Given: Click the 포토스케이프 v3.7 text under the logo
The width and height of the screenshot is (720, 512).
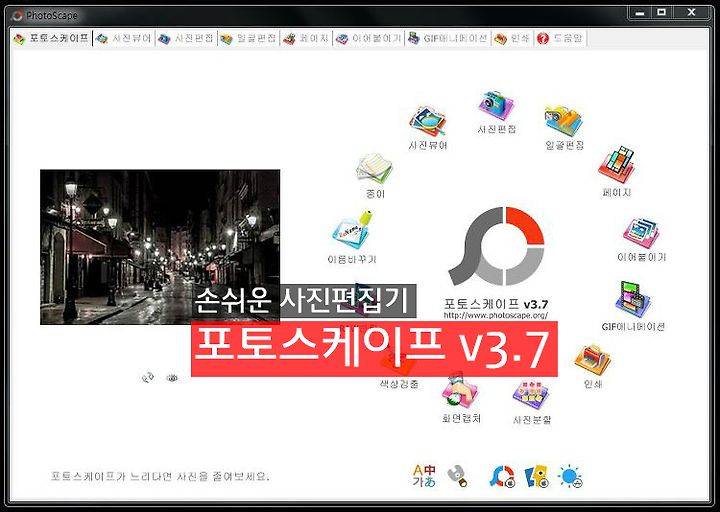Looking at the screenshot, I should pos(496,304).
